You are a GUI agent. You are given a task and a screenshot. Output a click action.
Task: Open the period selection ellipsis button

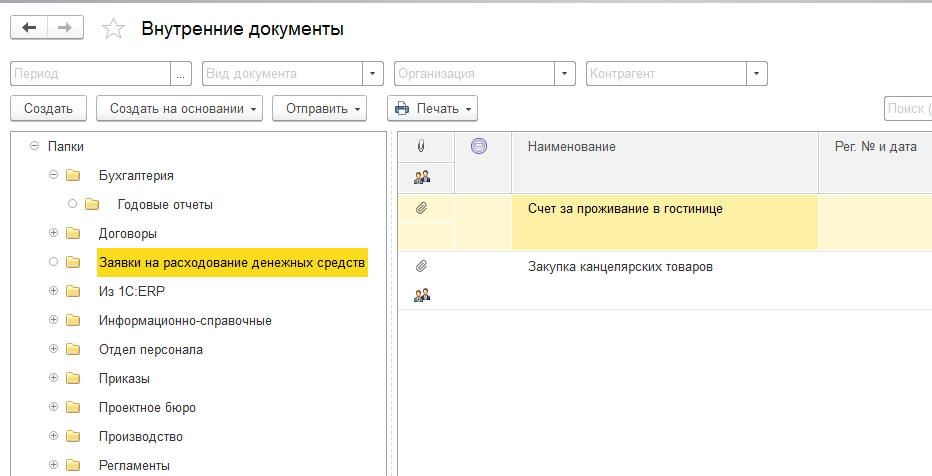click(x=181, y=74)
